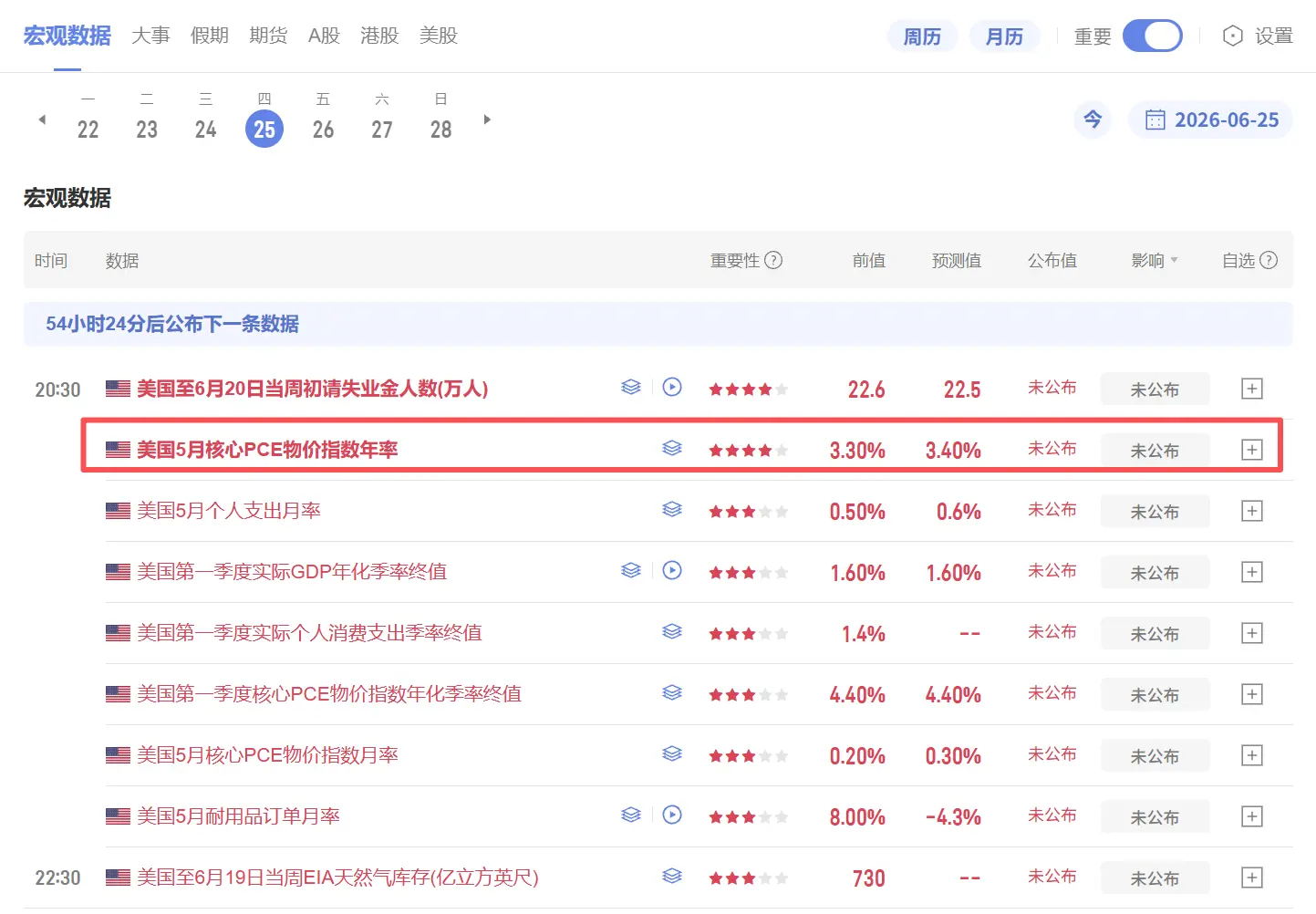Open 美国5月核心PCE物价指数月率 link
This screenshot has width=1316, height=914.
pos(267,755)
